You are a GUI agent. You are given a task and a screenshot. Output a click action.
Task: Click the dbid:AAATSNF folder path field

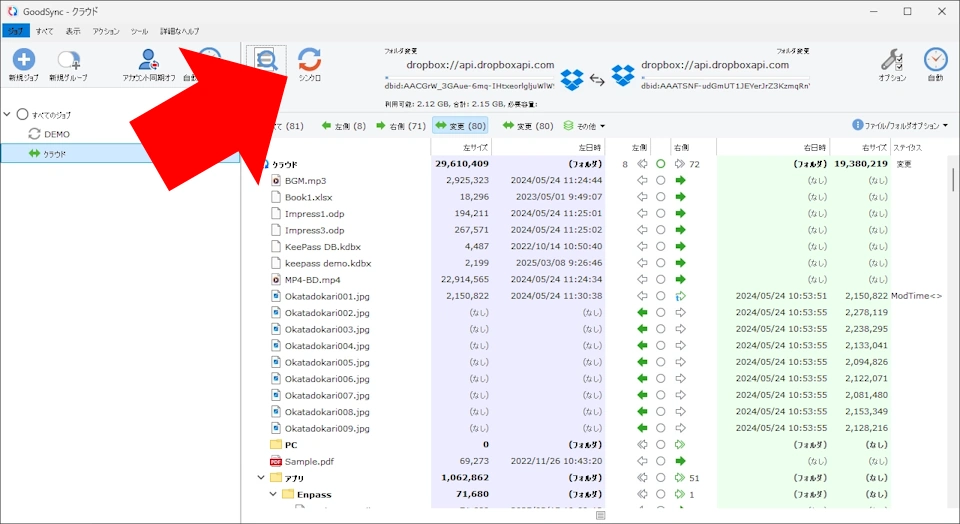(726, 86)
